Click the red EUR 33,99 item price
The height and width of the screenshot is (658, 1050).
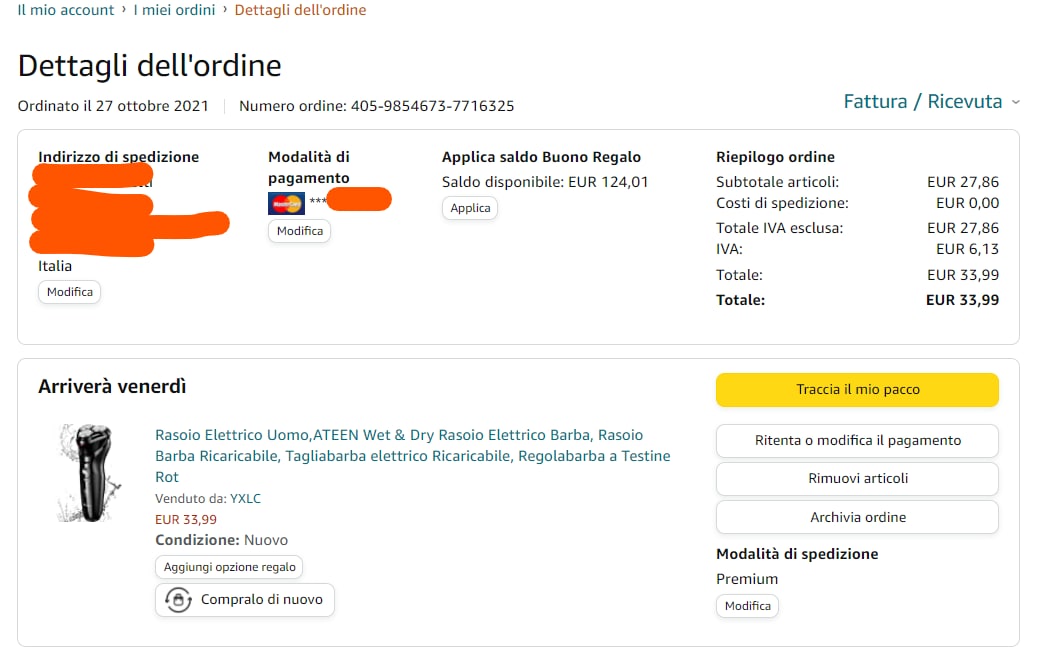point(186,519)
